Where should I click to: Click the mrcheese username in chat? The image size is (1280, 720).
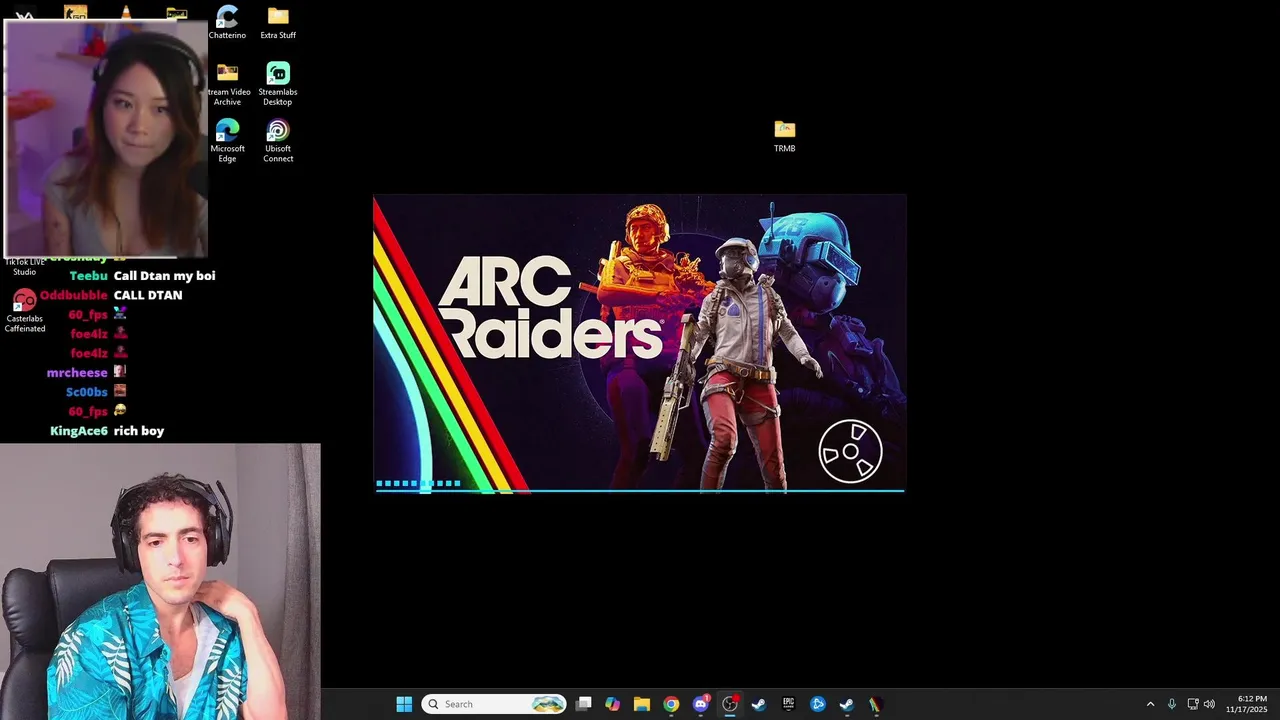point(77,373)
